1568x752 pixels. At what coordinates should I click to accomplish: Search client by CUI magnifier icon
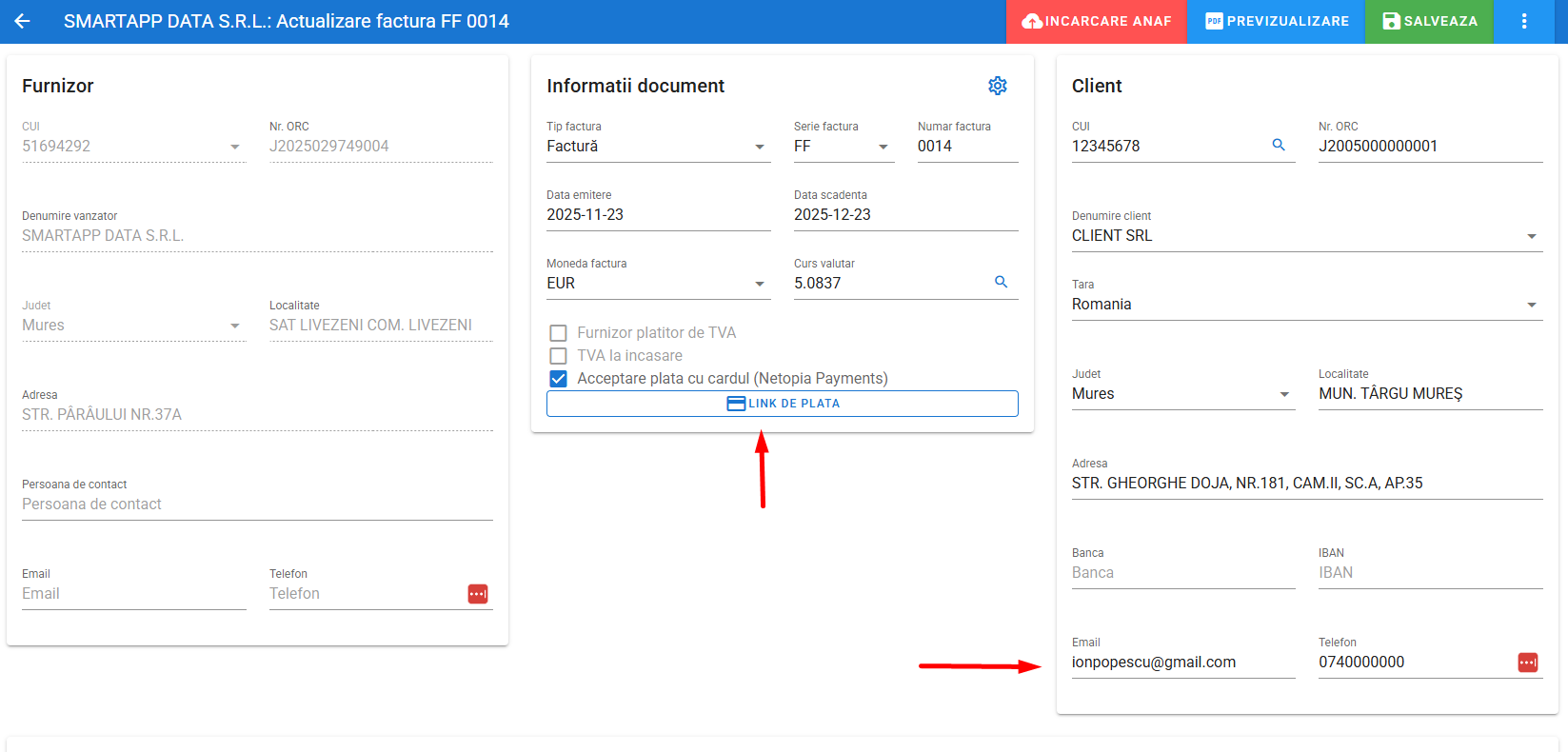pos(1278,145)
